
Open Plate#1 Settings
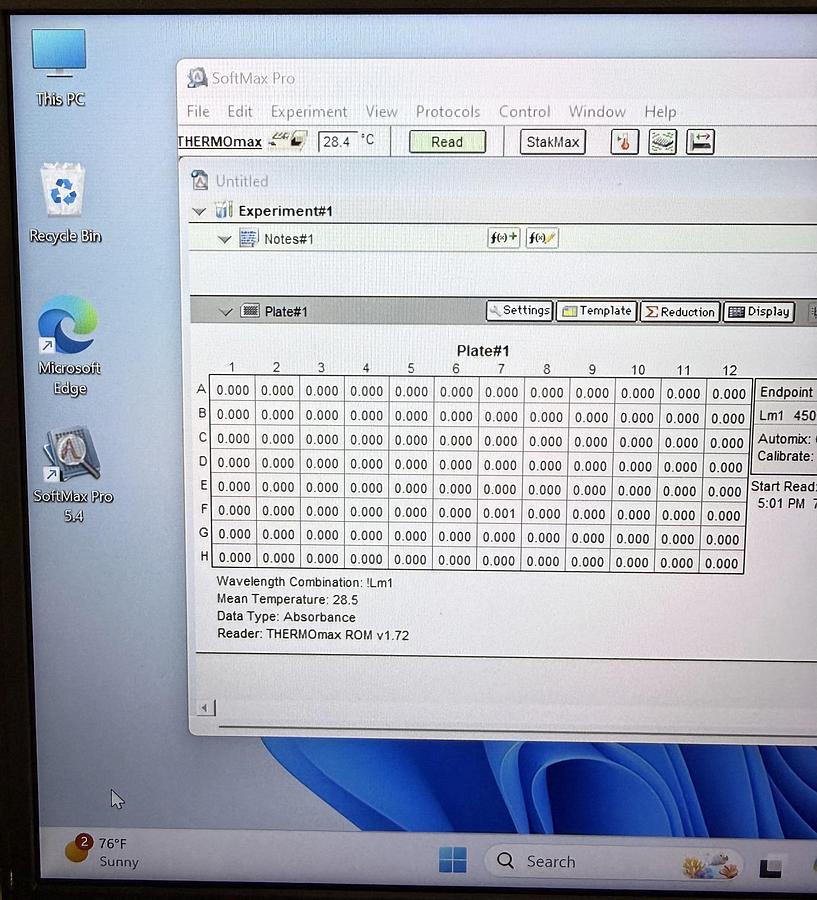[x=520, y=311]
